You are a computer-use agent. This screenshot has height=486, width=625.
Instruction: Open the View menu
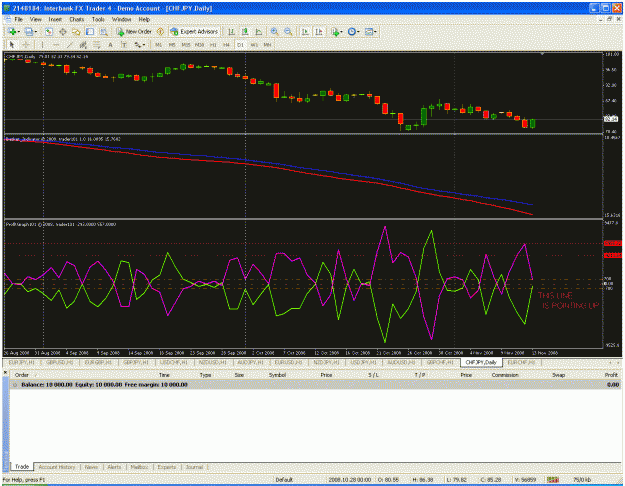[x=35, y=19]
